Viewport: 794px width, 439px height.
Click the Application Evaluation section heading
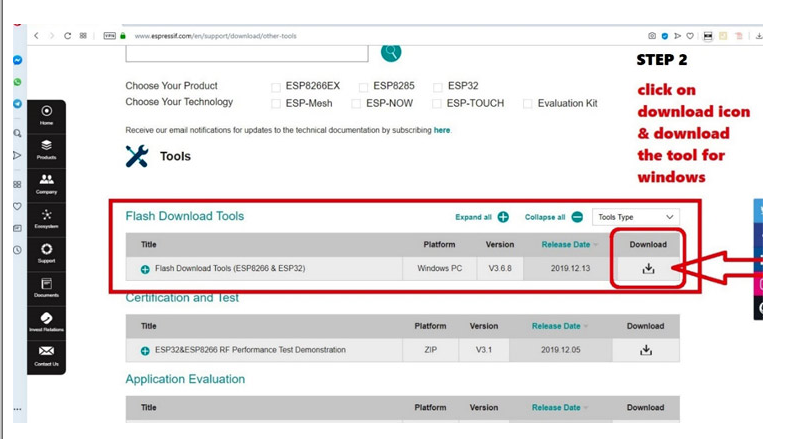(185, 379)
